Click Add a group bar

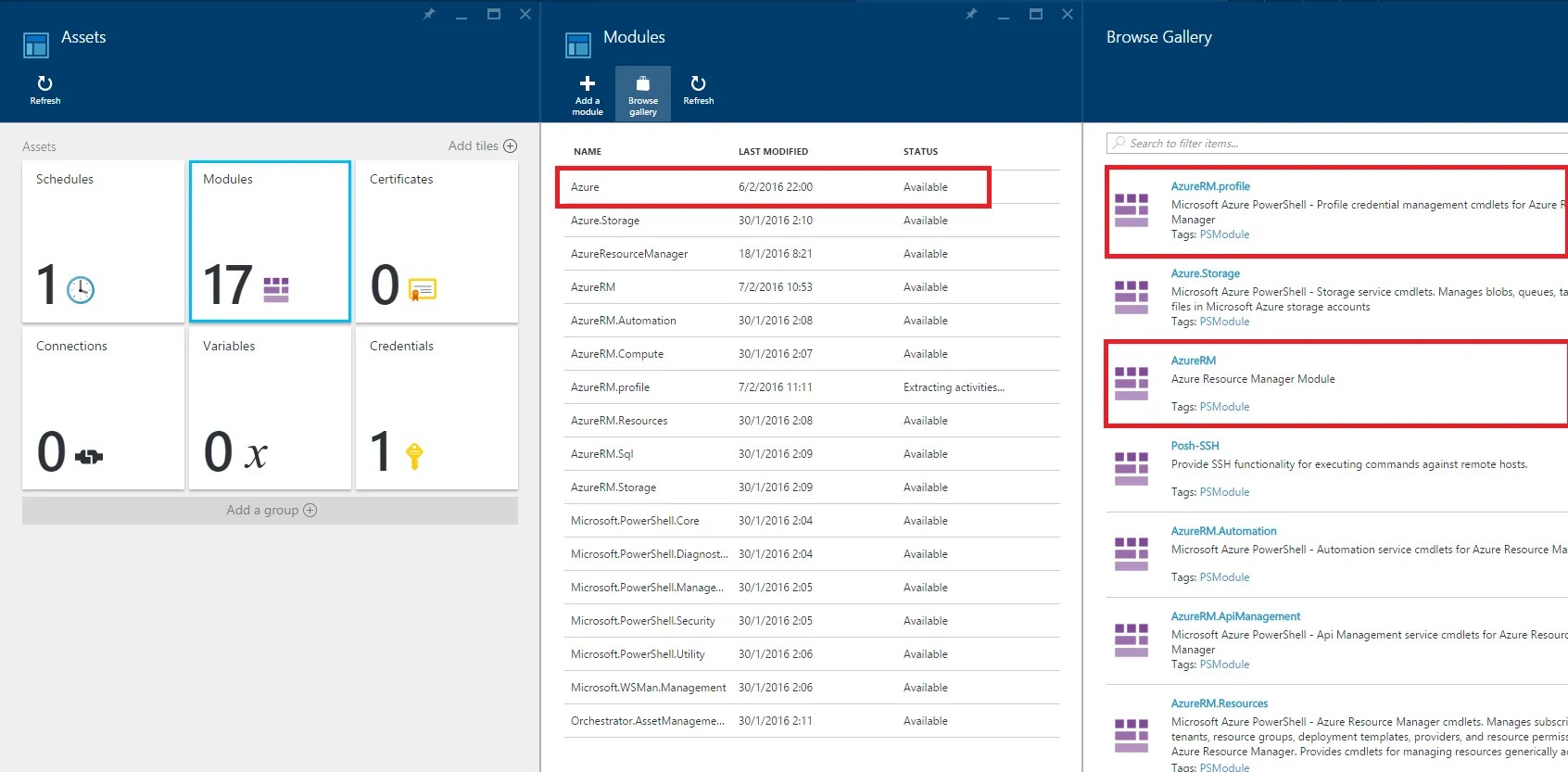[270, 510]
